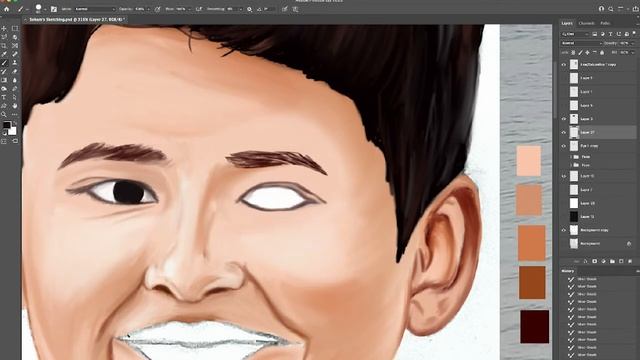Go to Home screen icon

click(7, 9)
